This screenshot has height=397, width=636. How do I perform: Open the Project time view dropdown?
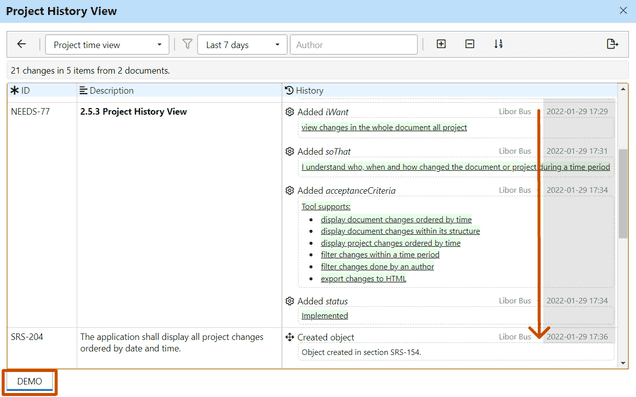point(107,45)
